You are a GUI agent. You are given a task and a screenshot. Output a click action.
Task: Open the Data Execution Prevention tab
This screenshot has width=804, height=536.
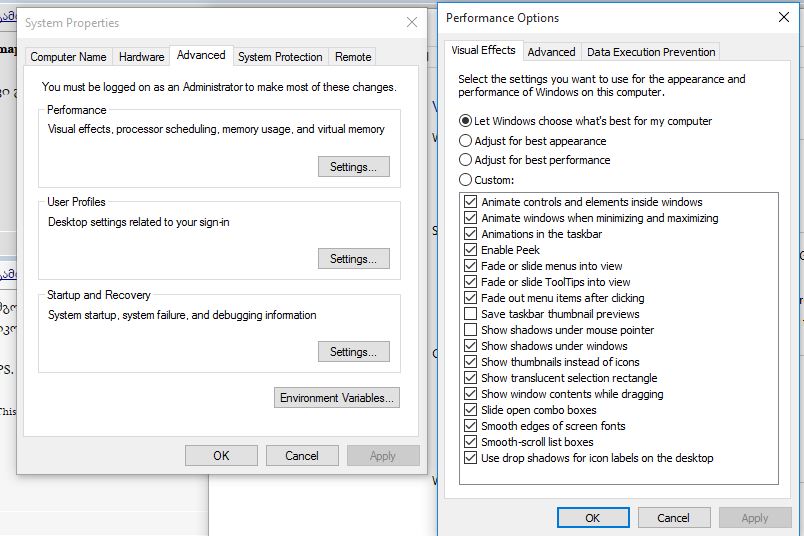651,52
